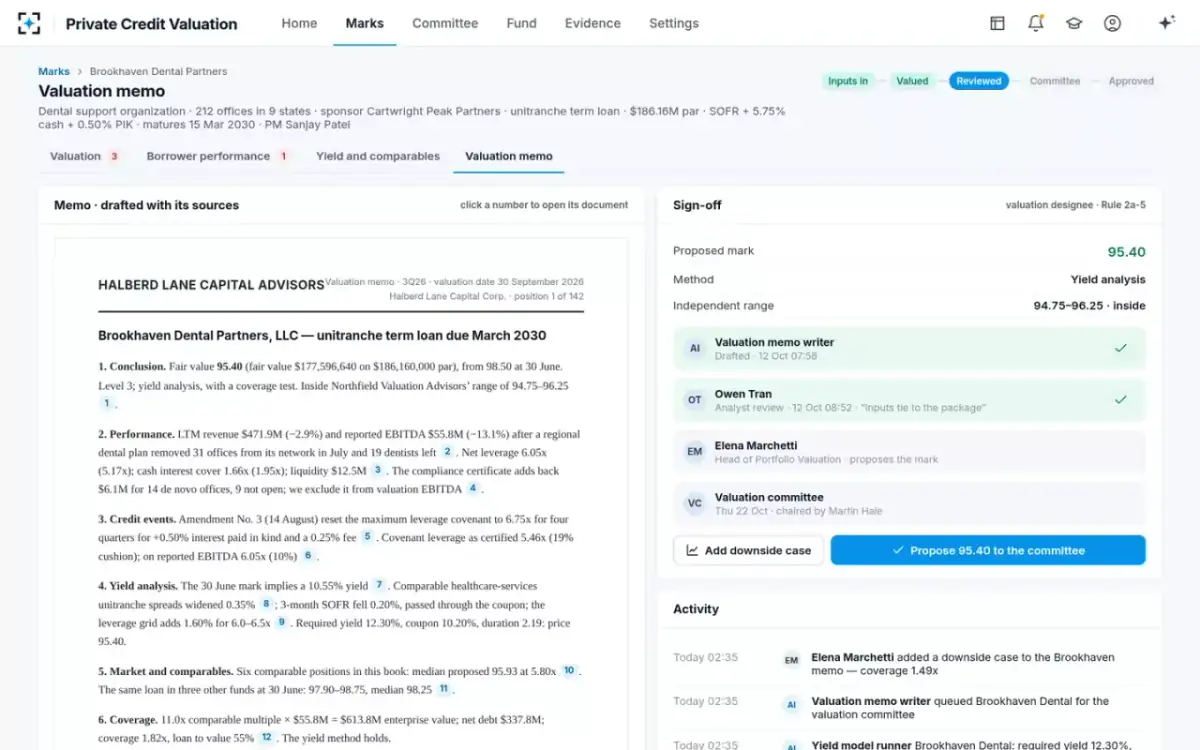The width and height of the screenshot is (1200, 750).
Task: Click the EM avatar in the Sign-off panel
Action: pyautogui.click(x=694, y=452)
